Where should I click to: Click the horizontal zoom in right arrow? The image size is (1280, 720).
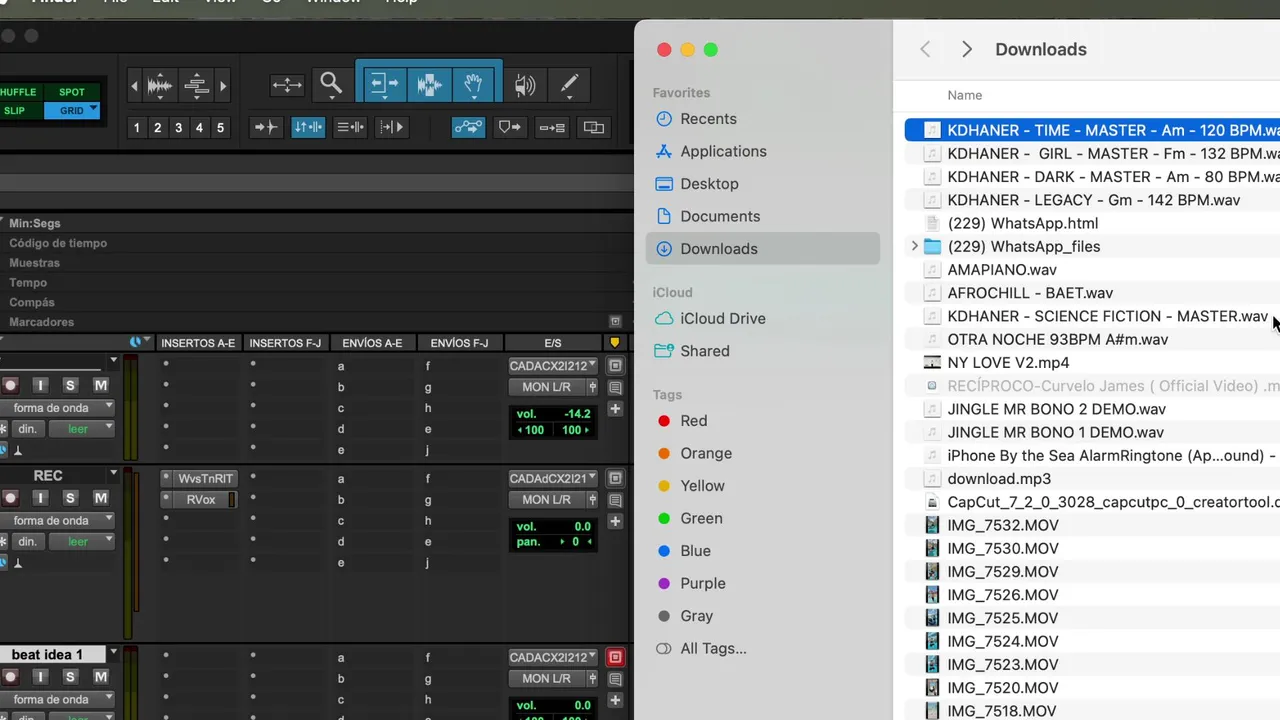pyautogui.click(x=223, y=87)
